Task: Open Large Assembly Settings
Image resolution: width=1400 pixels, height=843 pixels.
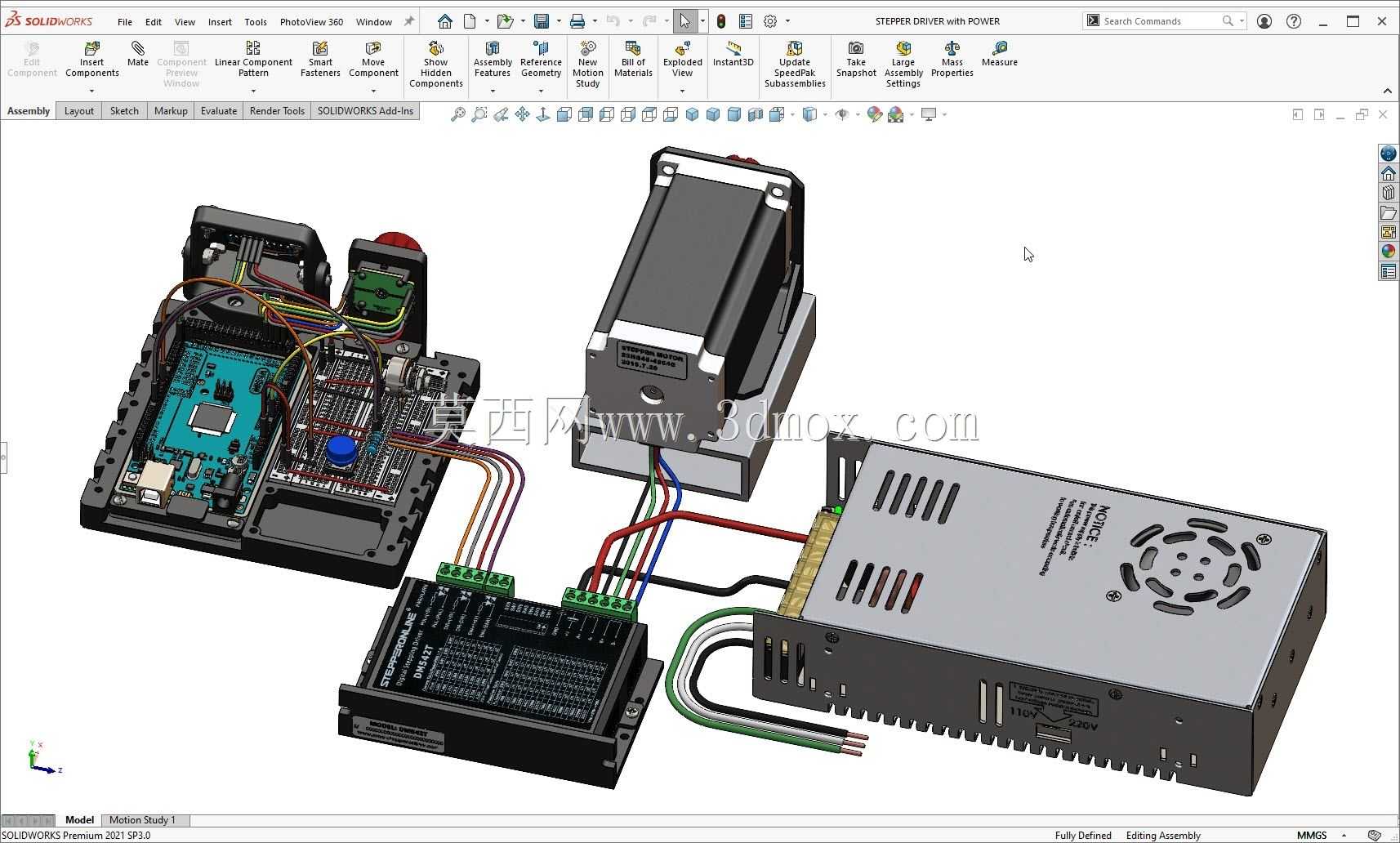Action: point(903,64)
